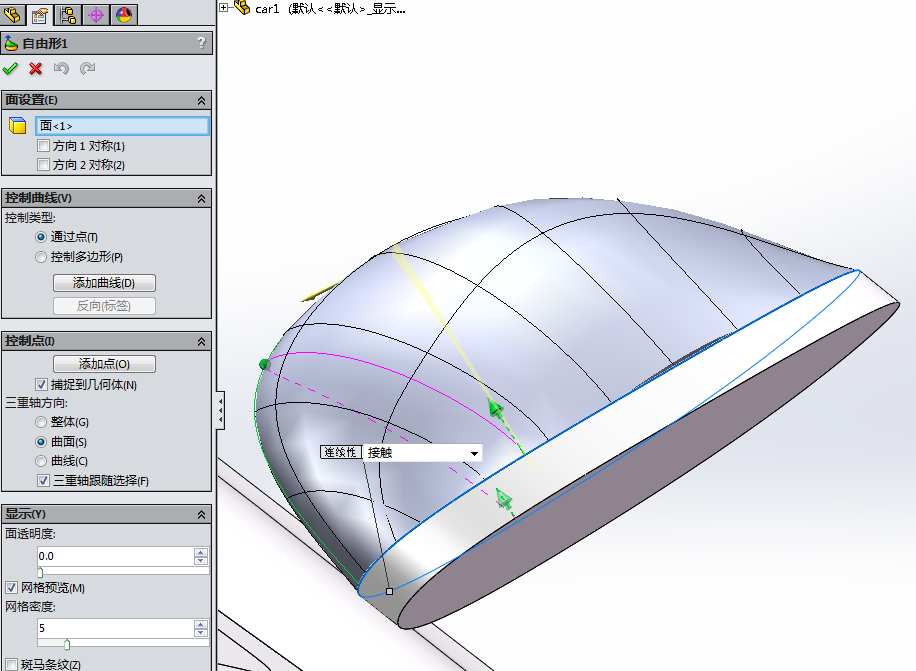Image resolution: width=916 pixels, height=671 pixels.
Task: Open the DisplayManager appearance tab
Action: pos(124,14)
